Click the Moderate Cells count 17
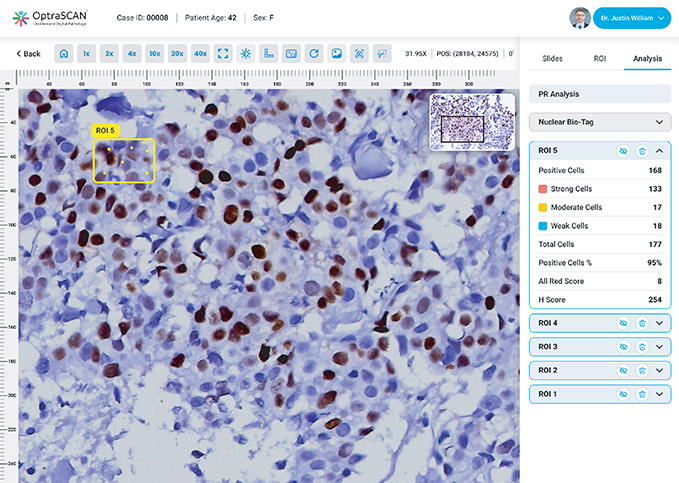Screen dimensions: 679x483 coord(657,207)
